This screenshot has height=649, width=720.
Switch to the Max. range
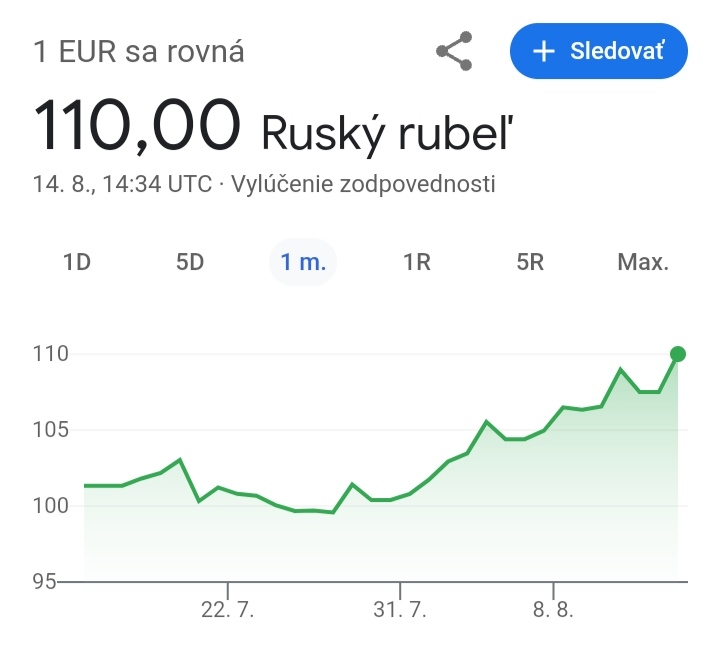coord(643,262)
